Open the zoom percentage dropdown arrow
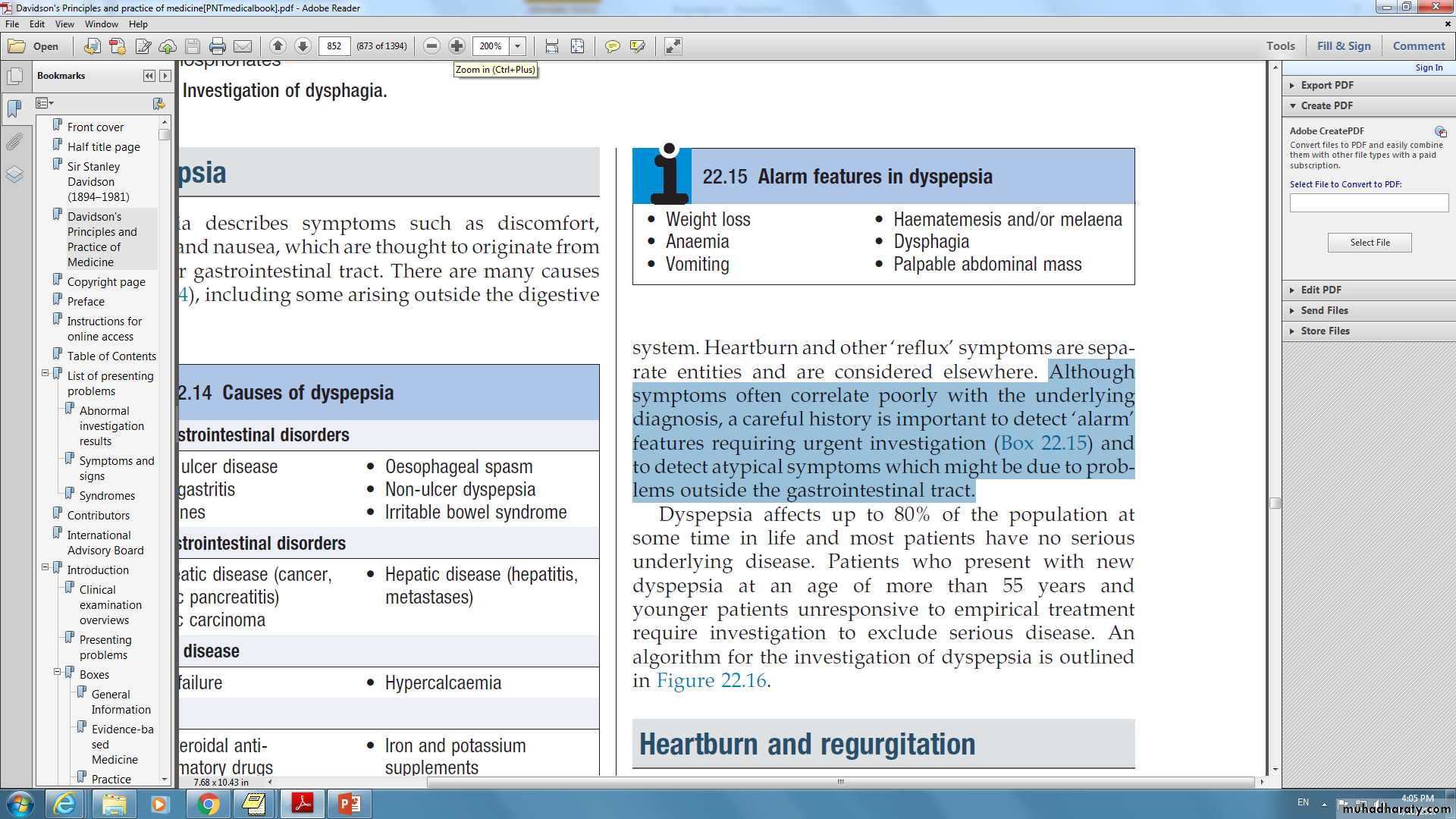 518,46
